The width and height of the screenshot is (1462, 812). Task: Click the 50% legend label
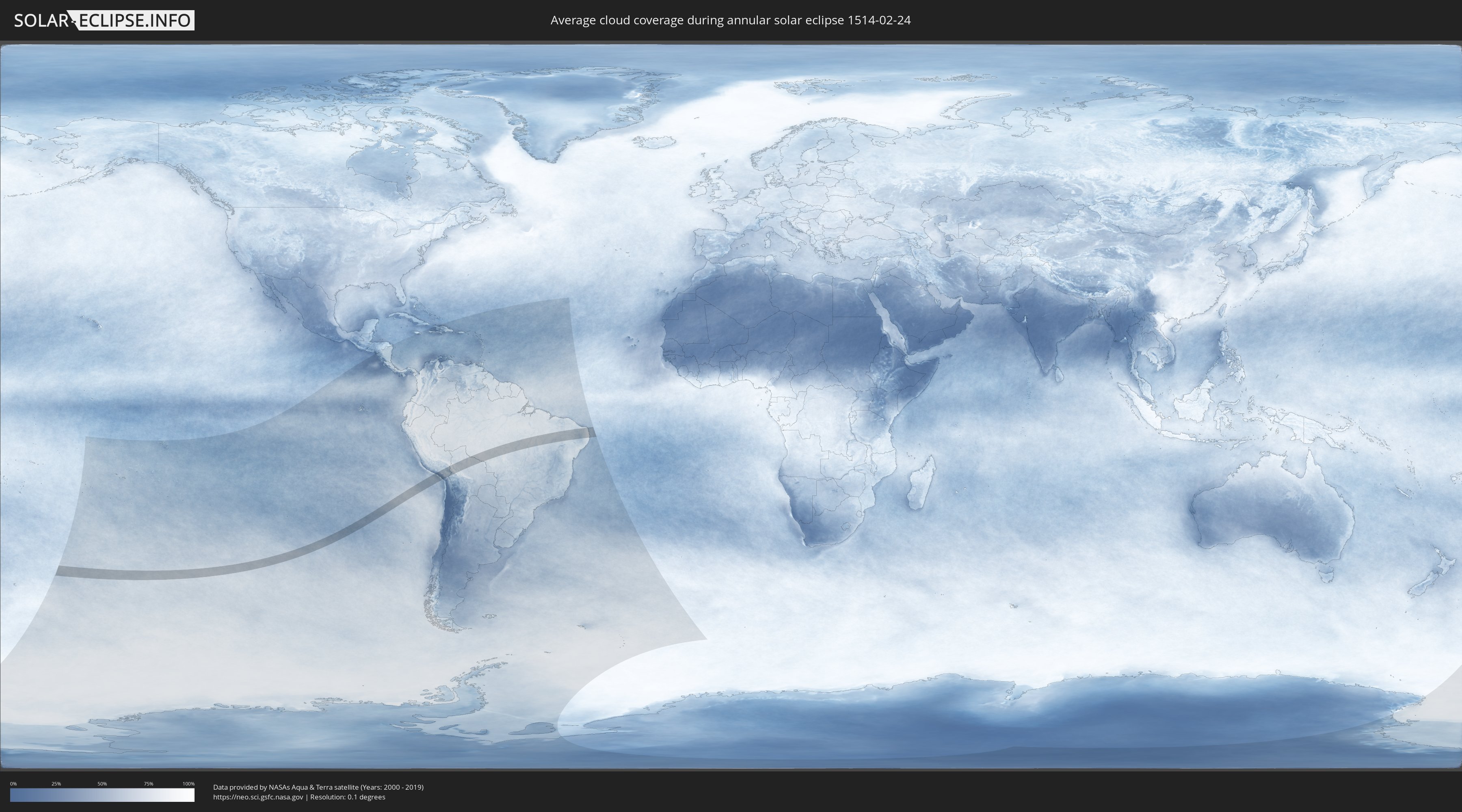[x=102, y=784]
